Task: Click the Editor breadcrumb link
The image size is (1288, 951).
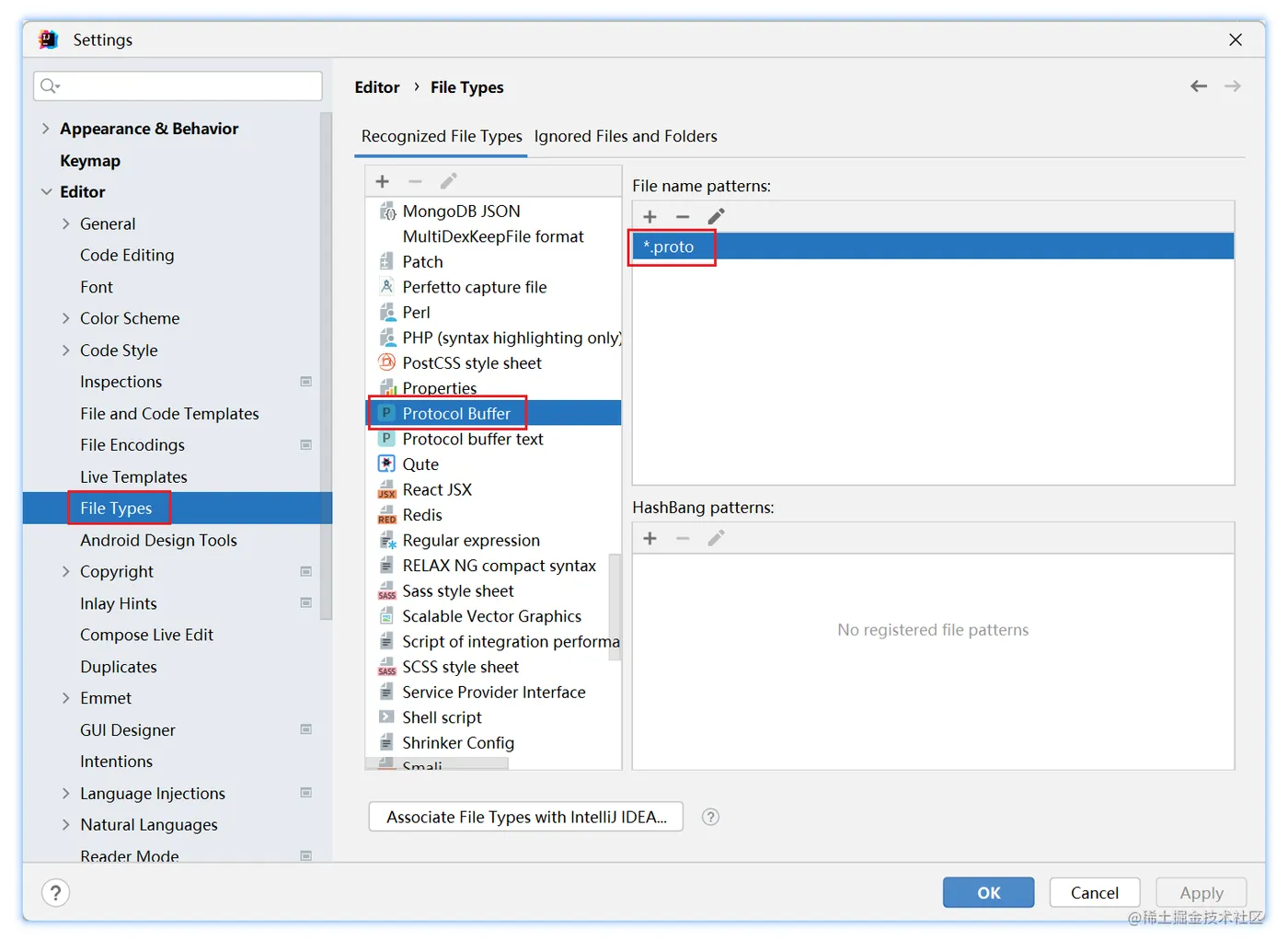Action: 377,87
